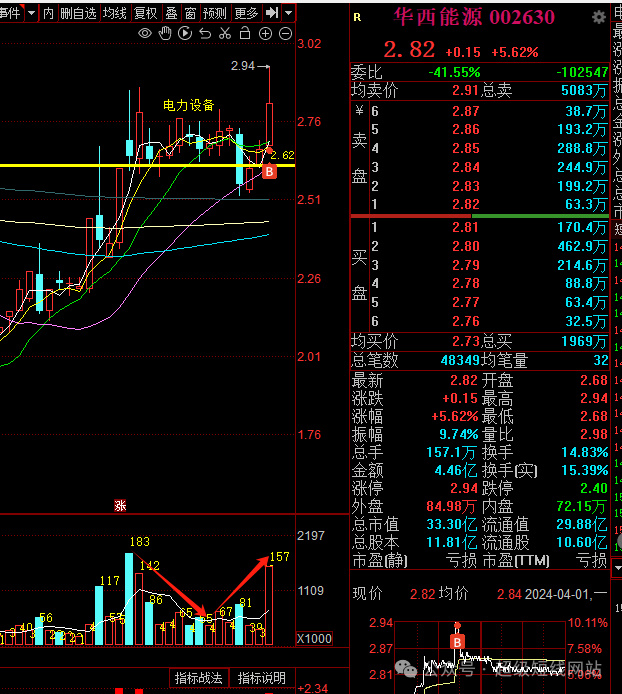Toggle the chart lock icon
This screenshot has width=622, height=694.
point(245,33)
